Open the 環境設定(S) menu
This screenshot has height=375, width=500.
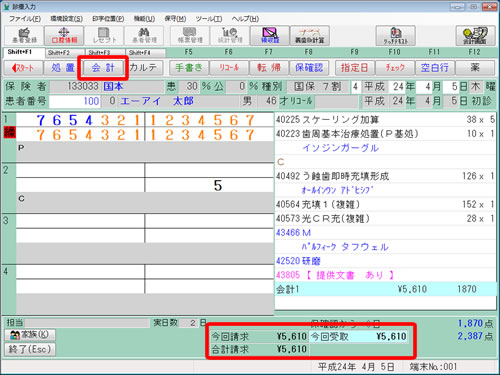(x=67, y=19)
